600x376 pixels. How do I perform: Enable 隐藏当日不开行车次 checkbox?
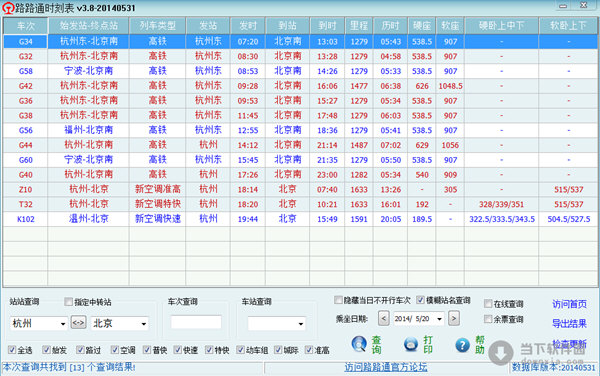pyautogui.click(x=338, y=300)
